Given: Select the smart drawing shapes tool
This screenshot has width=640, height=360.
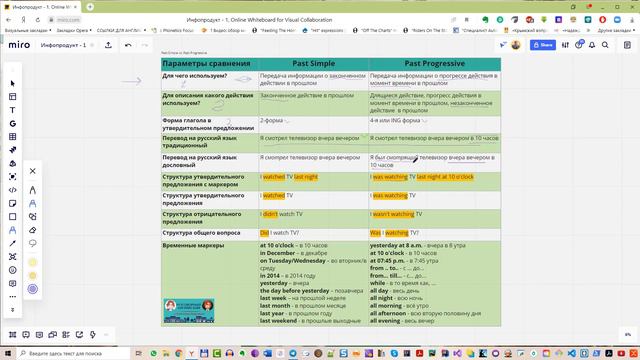Looking at the screenshot, I should 33,217.
